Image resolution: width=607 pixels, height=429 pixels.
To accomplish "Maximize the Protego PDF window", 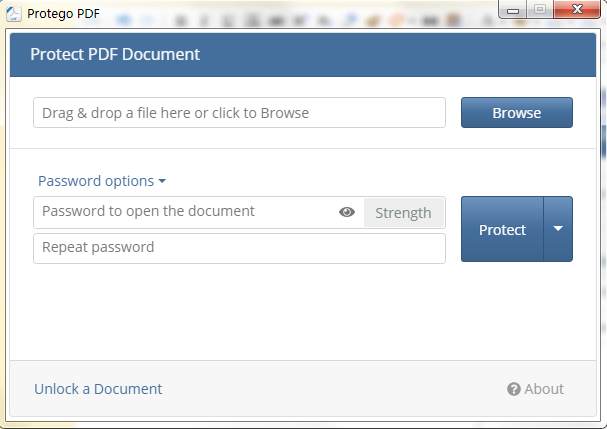I will 541,10.
